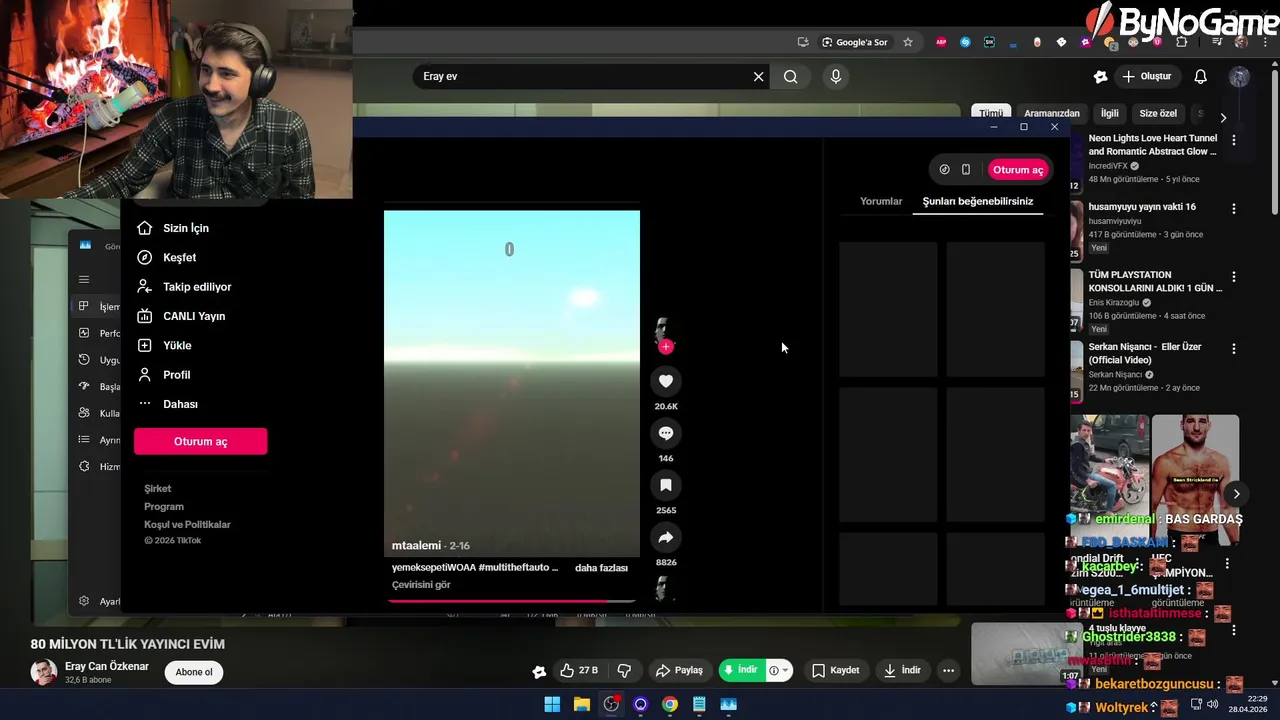The height and width of the screenshot is (720, 1280).
Task: Open Google Chrome from taskbar
Action: click(670, 704)
